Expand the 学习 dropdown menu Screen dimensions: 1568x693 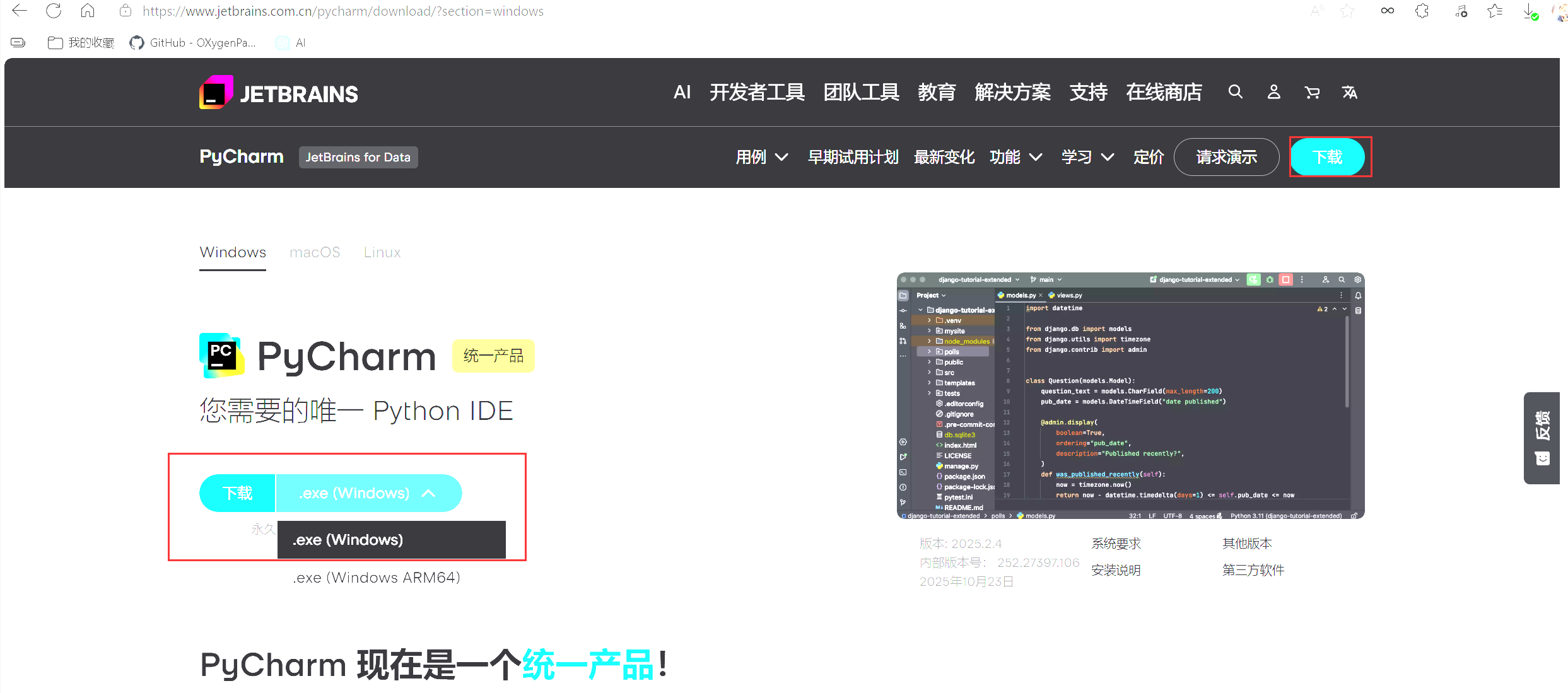[1087, 157]
